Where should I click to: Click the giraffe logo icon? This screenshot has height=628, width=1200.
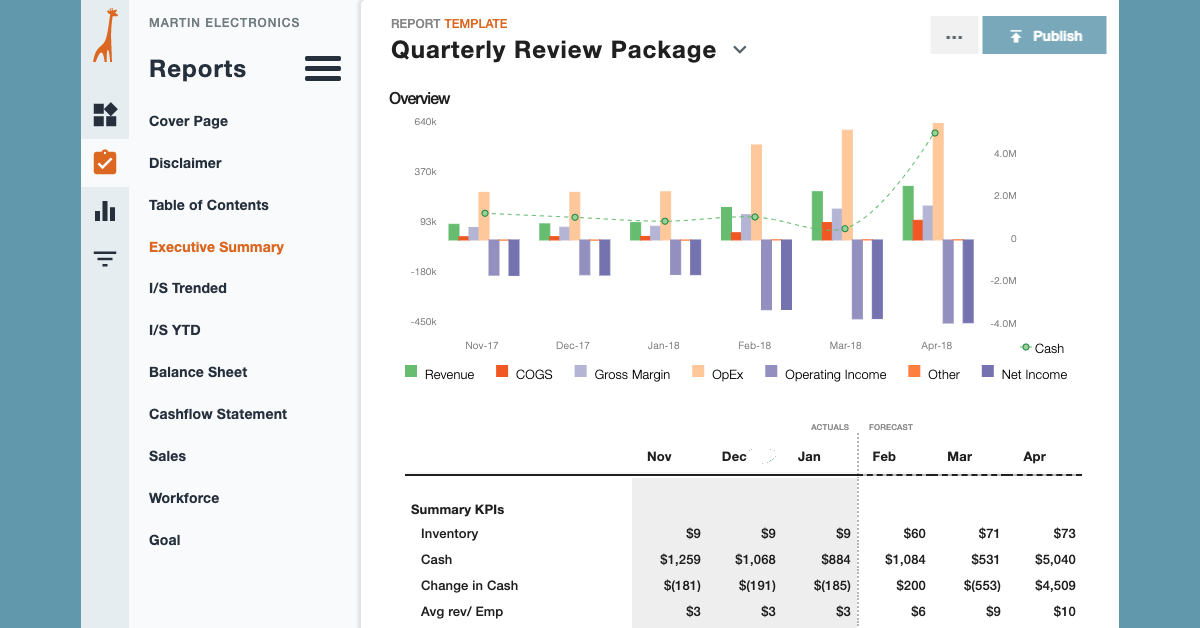click(105, 36)
